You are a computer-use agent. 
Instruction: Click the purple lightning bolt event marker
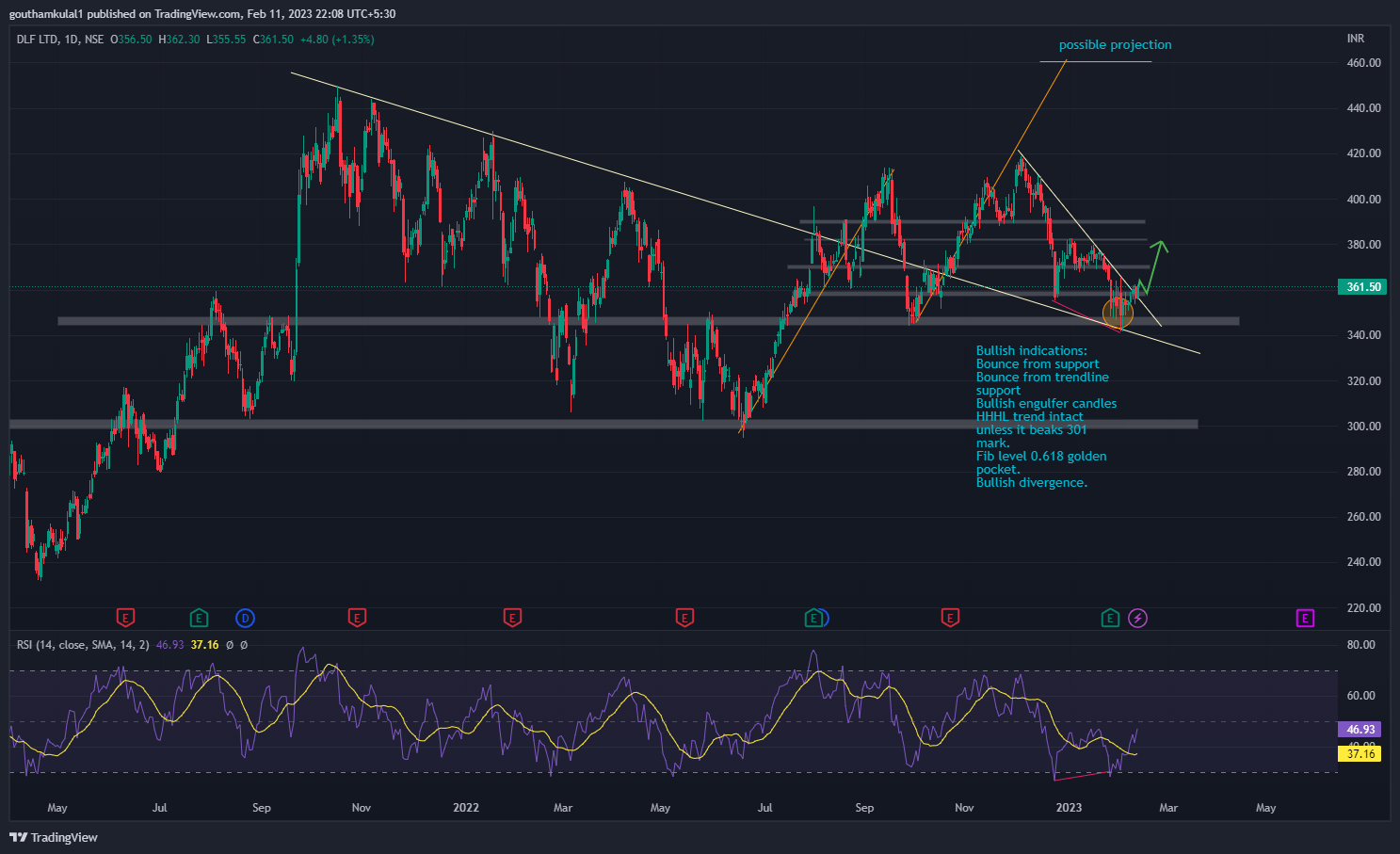coord(1138,619)
